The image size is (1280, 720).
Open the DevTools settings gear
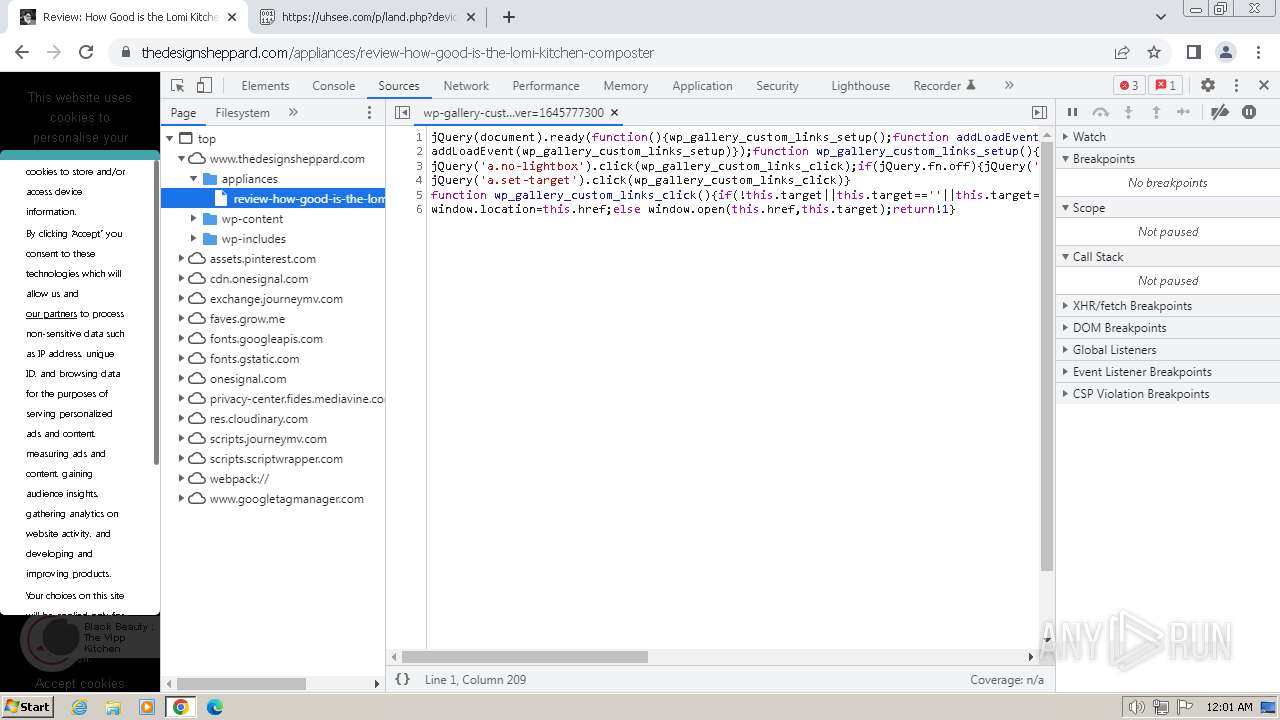point(1208,86)
